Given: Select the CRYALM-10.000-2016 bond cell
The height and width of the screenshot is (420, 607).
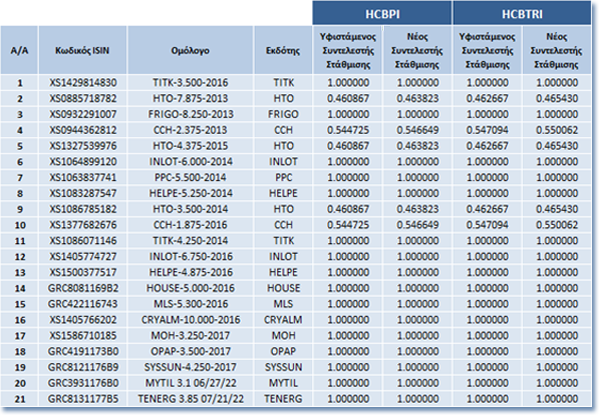Looking at the screenshot, I should click(189, 320).
